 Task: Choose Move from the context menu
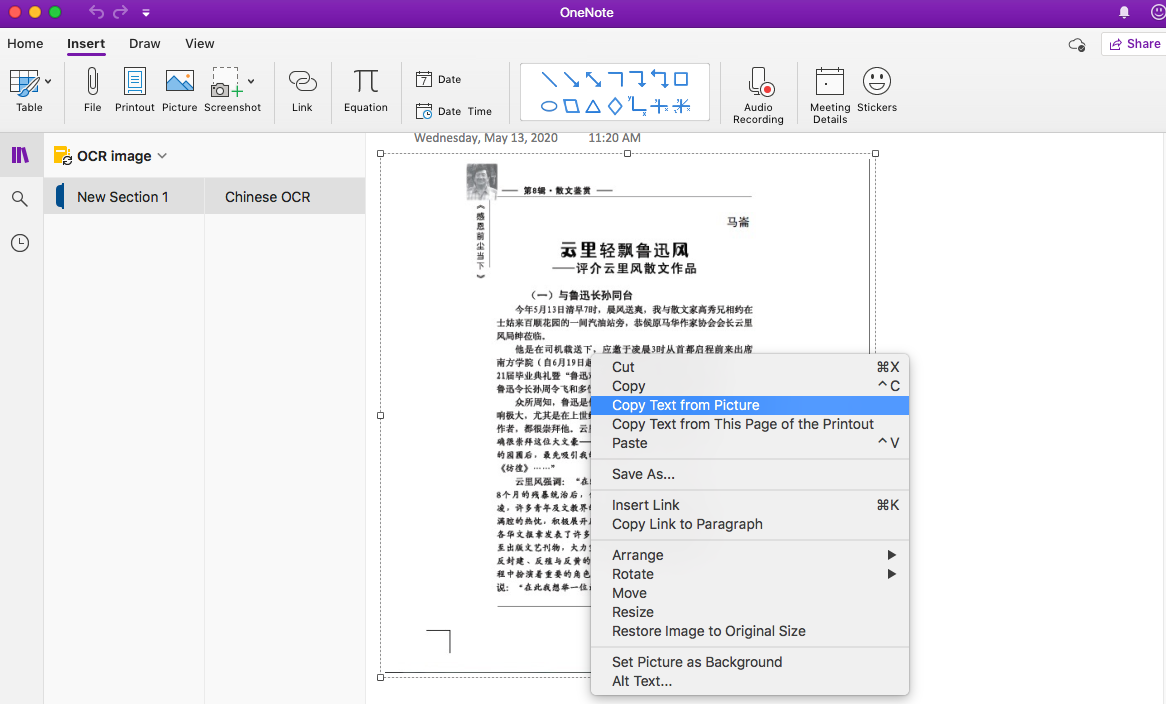750,593
